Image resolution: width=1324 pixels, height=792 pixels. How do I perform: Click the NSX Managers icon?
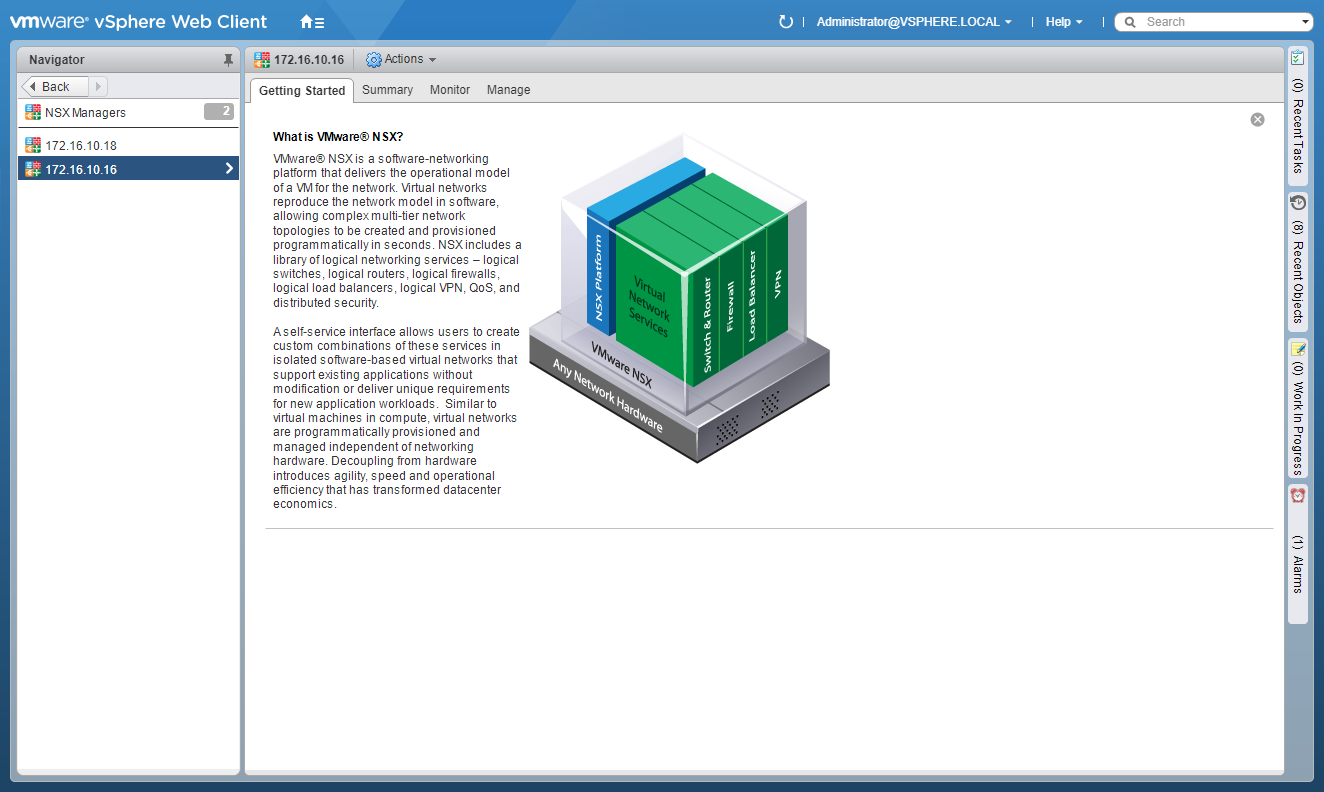coord(33,113)
